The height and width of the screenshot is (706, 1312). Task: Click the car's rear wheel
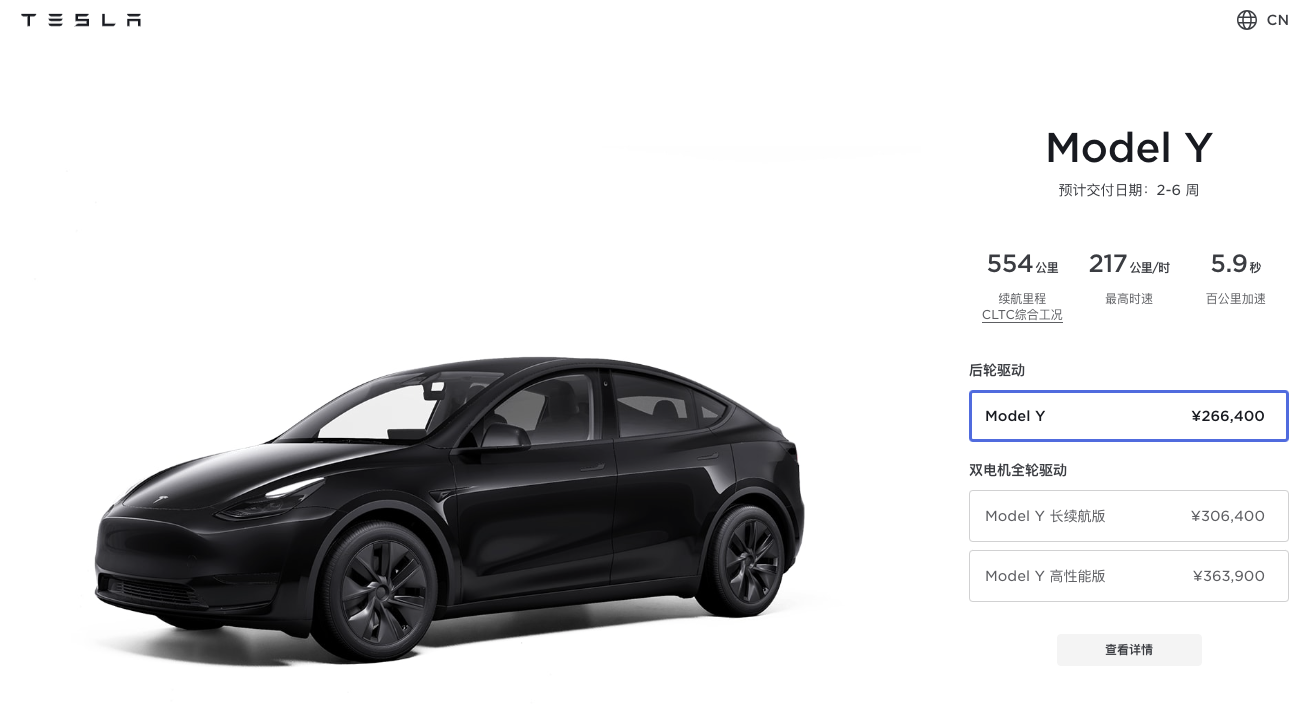tap(741, 560)
